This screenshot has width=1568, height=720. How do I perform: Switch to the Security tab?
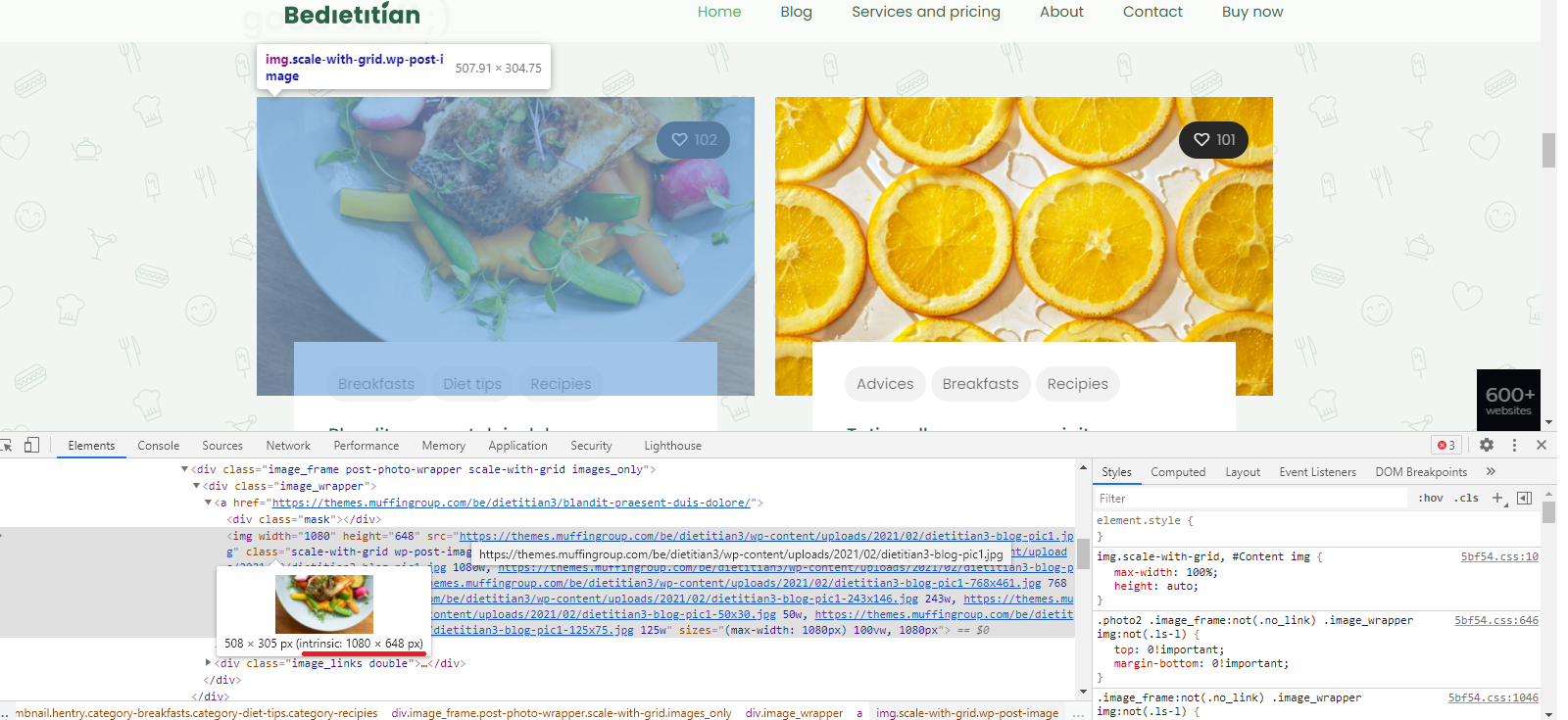pos(591,446)
